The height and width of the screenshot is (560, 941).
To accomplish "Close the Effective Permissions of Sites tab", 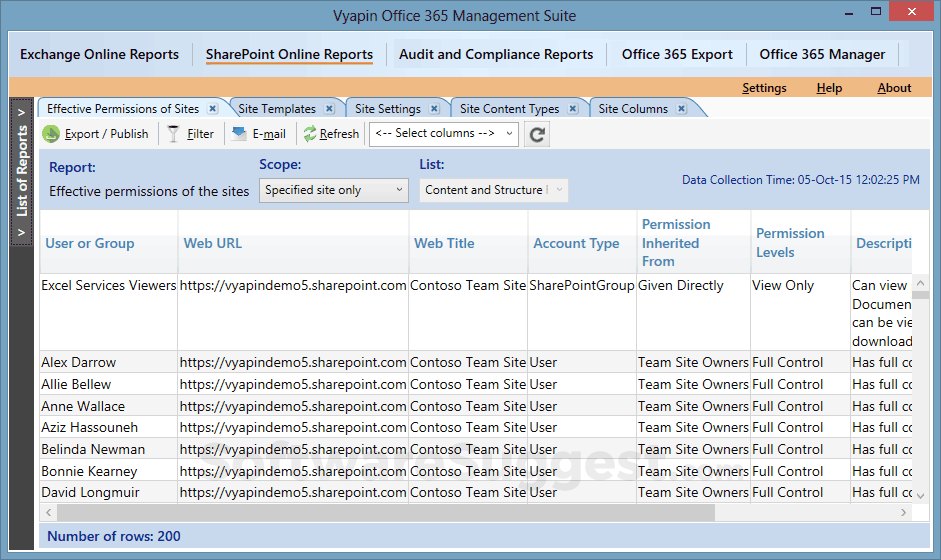I will tap(213, 109).
